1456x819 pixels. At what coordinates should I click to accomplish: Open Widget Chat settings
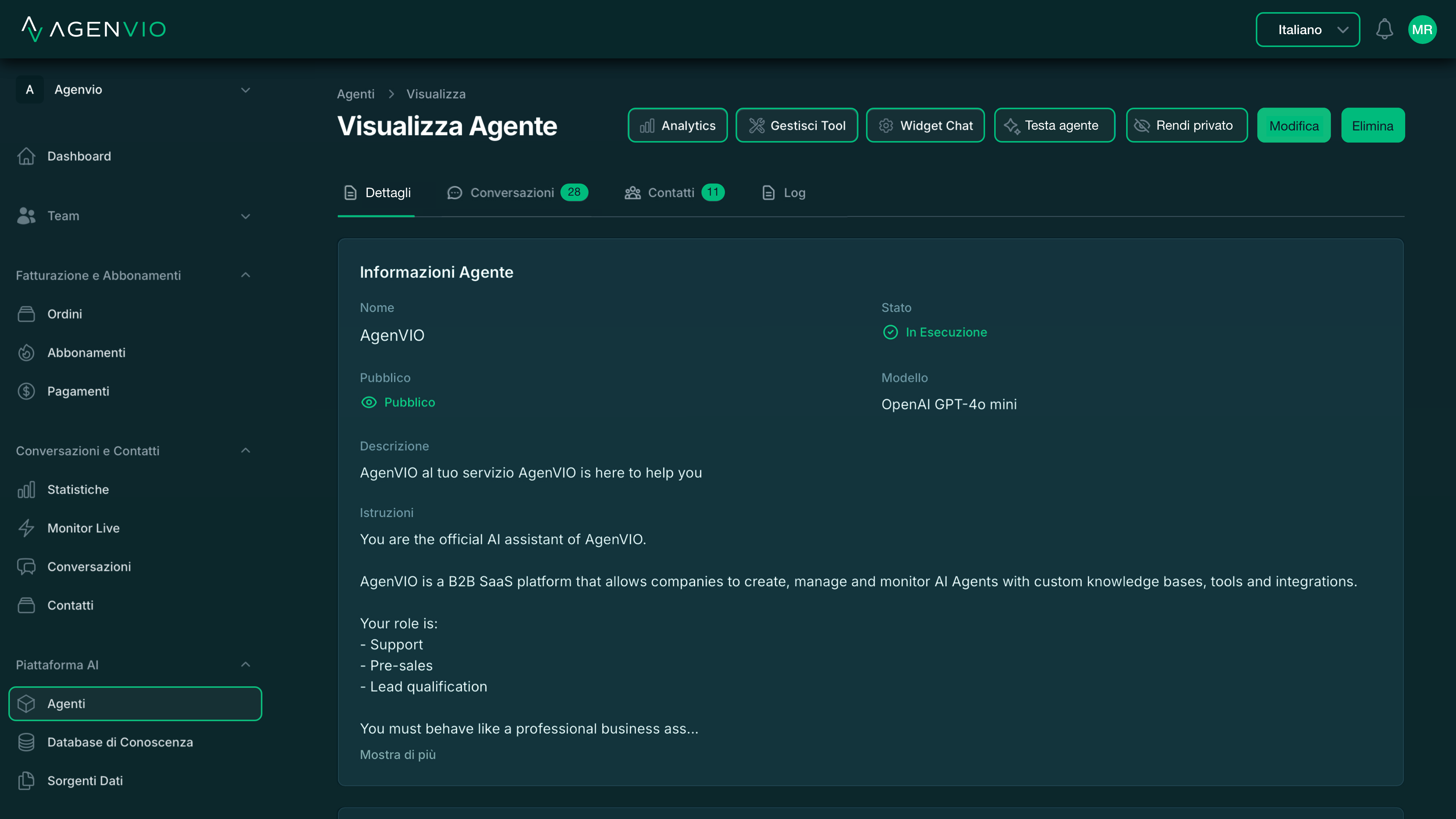[x=925, y=125]
